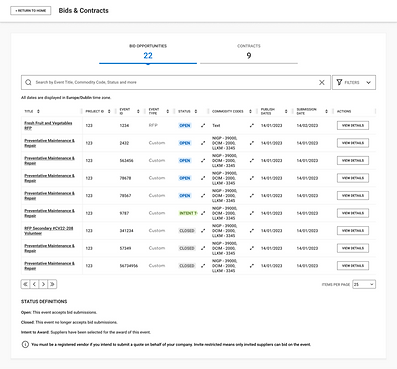Image resolution: width=397 pixels, height=369 pixels.
Task: Open Preventative Maintenance link for event 9787
Action: 49,213
